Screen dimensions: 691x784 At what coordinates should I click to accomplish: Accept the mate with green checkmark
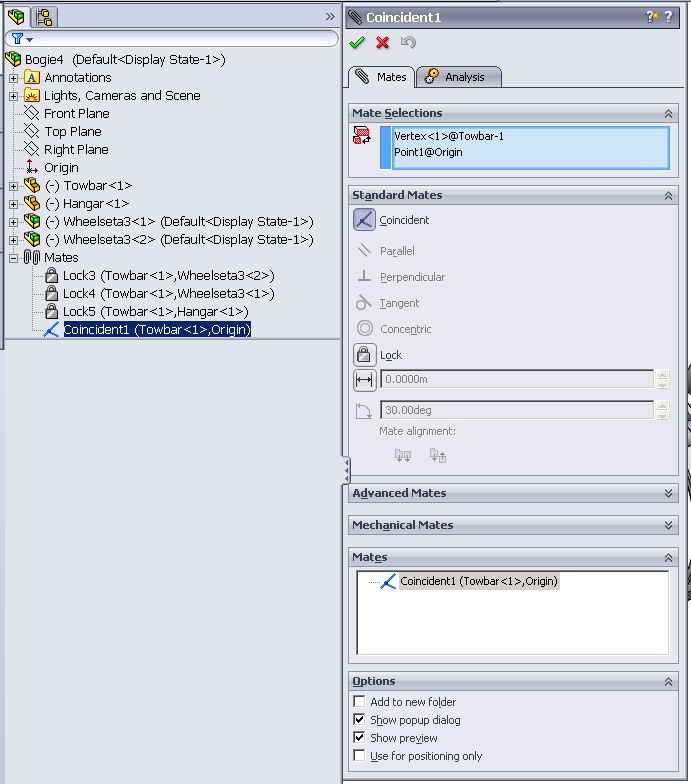point(357,42)
